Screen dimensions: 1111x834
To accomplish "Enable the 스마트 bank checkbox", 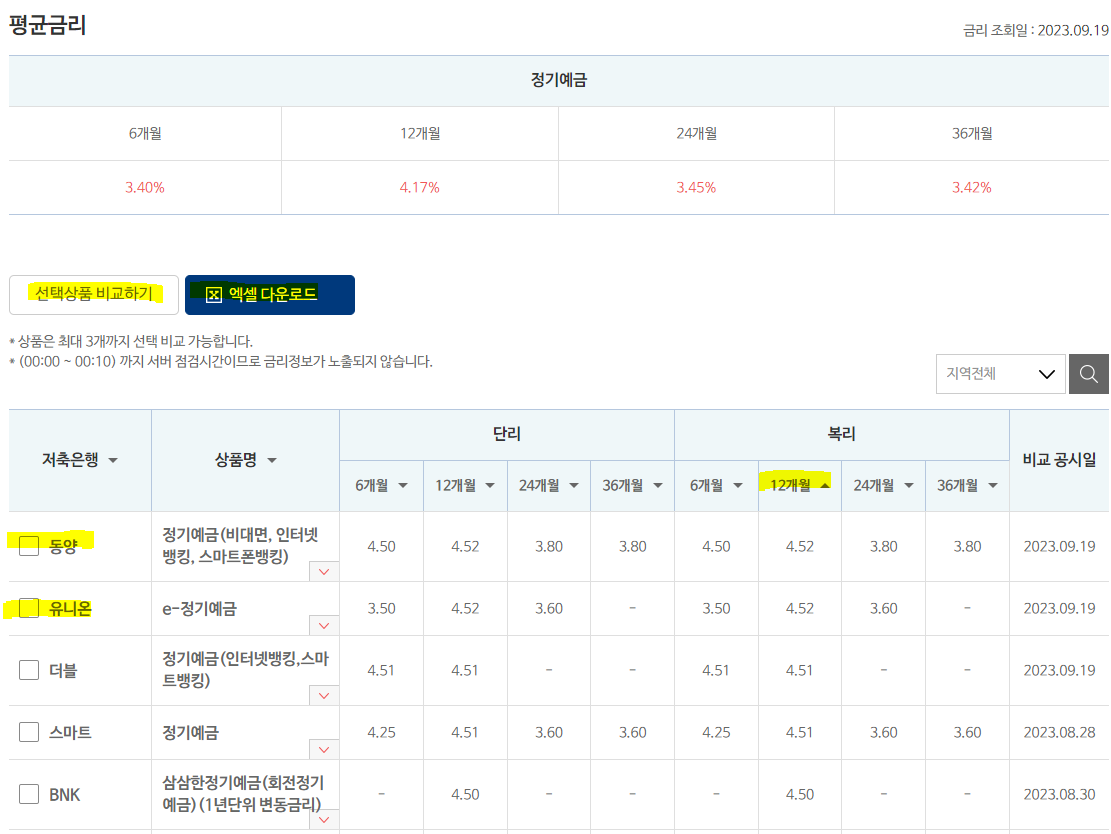I will [x=29, y=732].
